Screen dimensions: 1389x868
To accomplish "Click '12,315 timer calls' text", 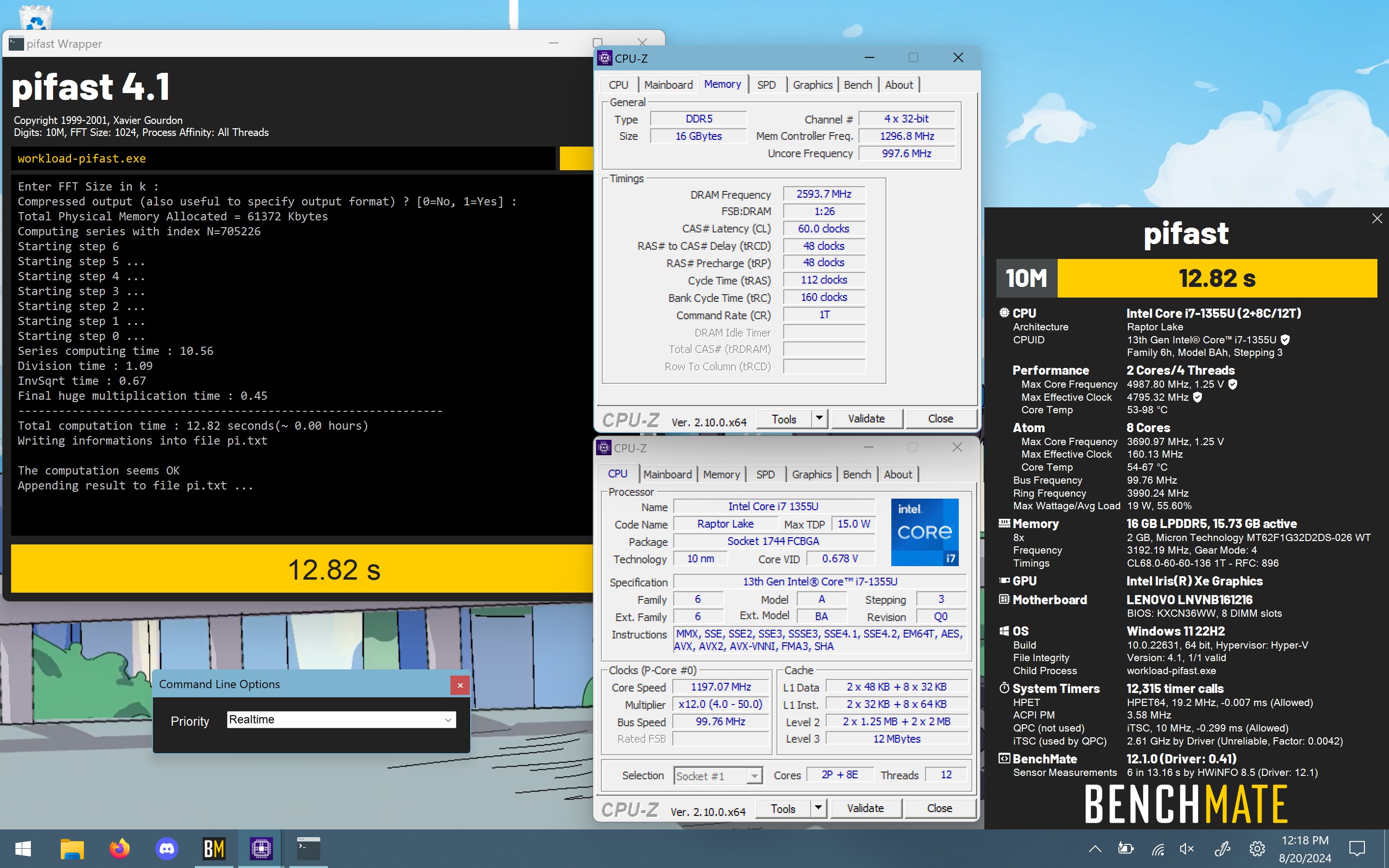I will pos(1175,688).
